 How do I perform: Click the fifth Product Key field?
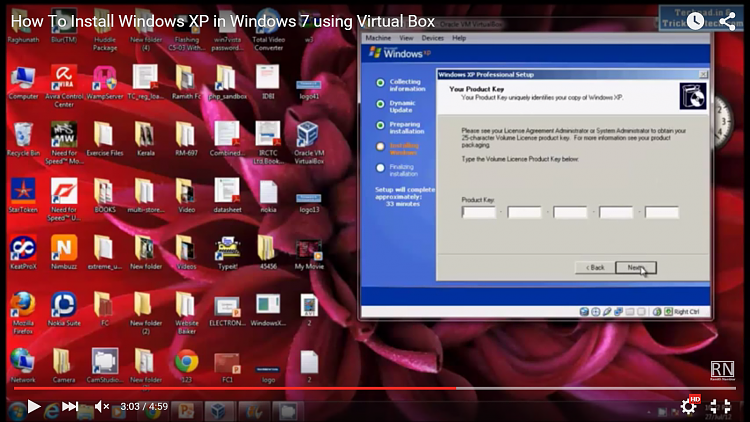pos(662,212)
